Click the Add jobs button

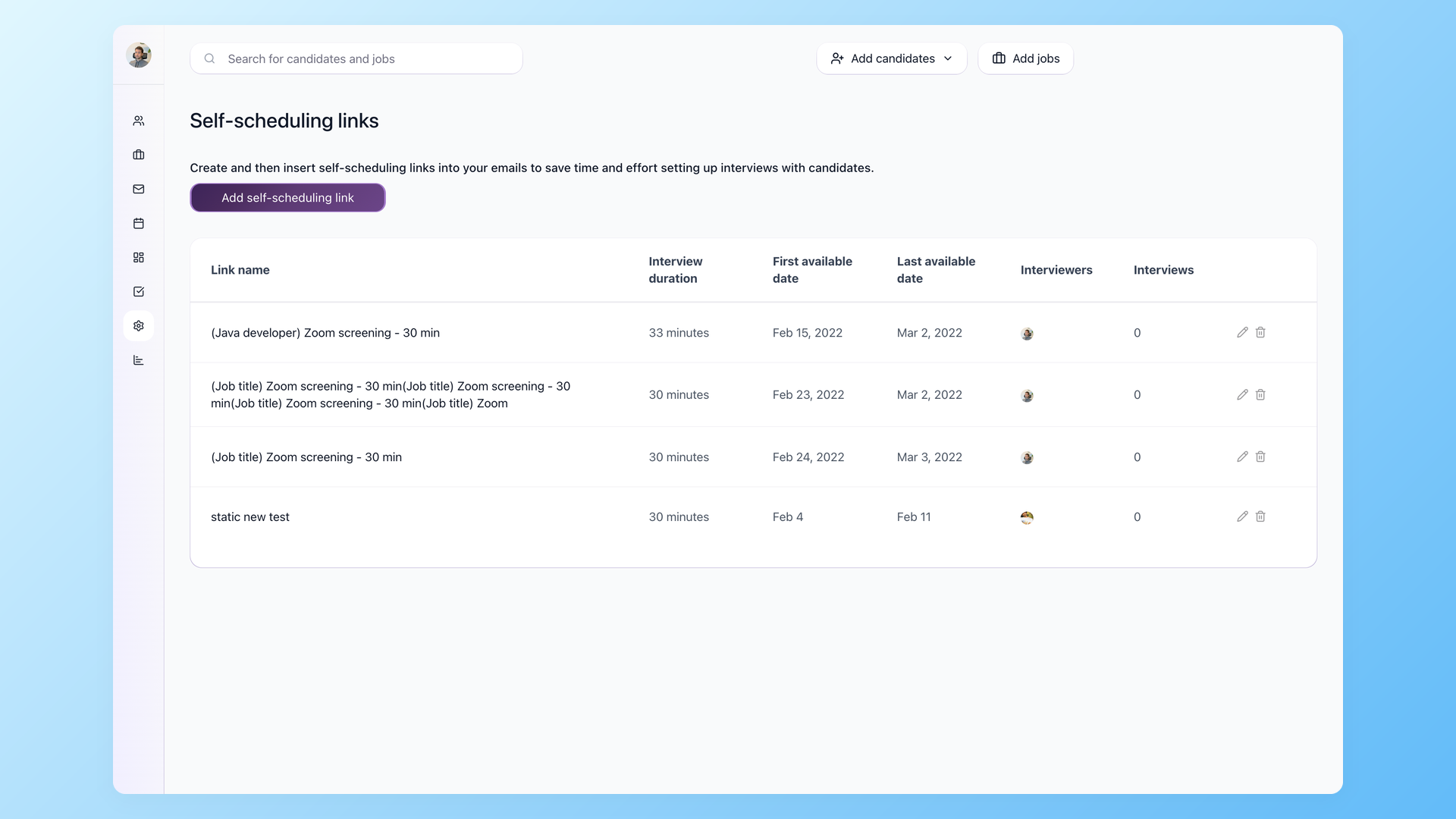click(1025, 58)
